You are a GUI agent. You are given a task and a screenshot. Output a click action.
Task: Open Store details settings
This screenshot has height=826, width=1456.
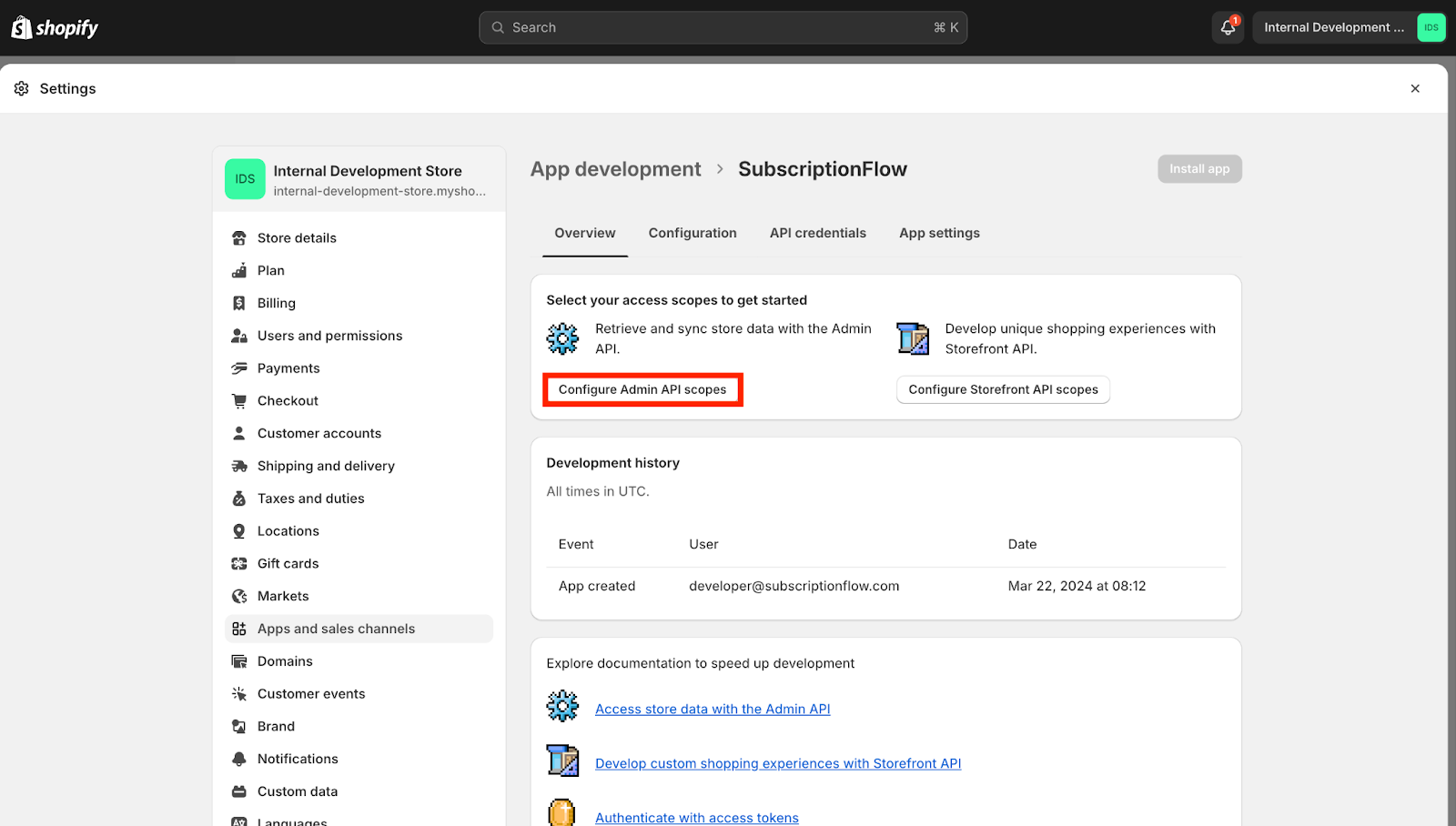pos(359,237)
